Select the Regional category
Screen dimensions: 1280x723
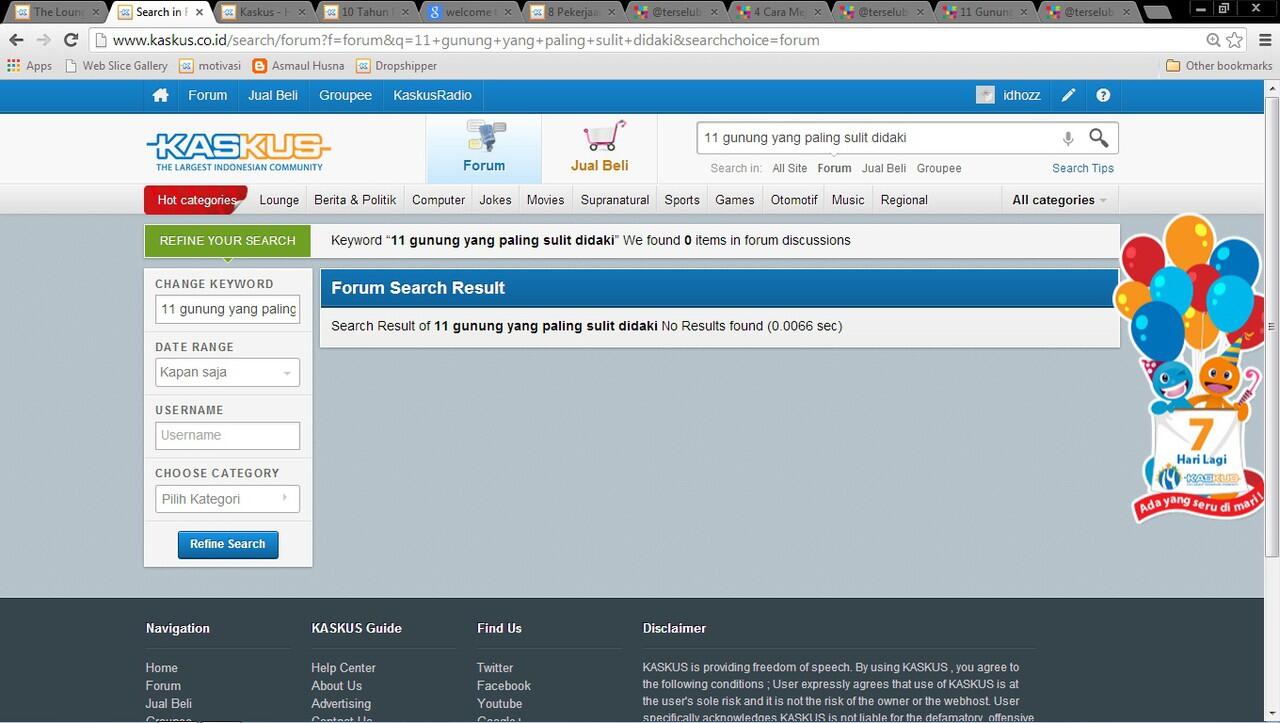point(904,200)
